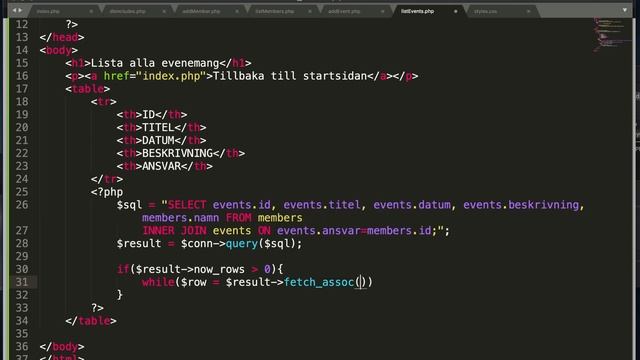Click the 'while' keyword on line 31
This screenshot has width=640, height=360.
pos(158,282)
